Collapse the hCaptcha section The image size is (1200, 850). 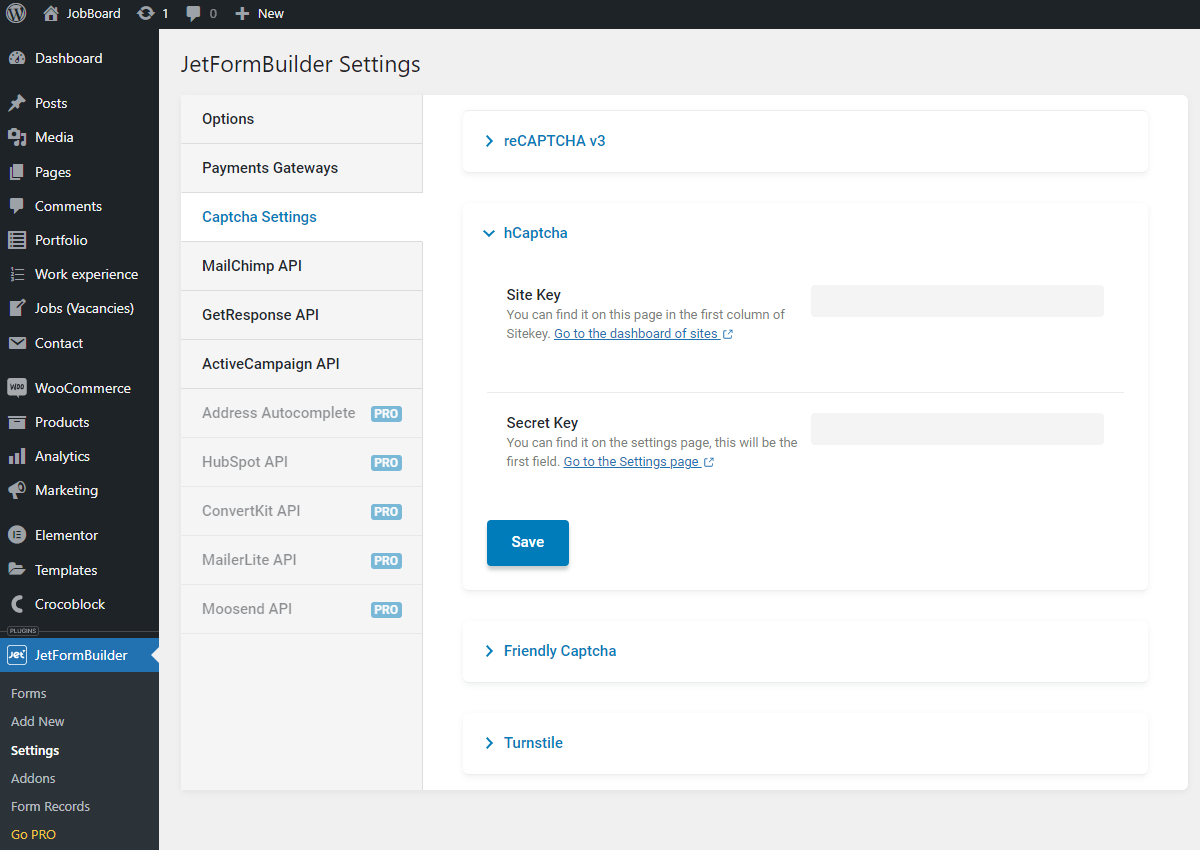pyautogui.click(x=535, y=233)
